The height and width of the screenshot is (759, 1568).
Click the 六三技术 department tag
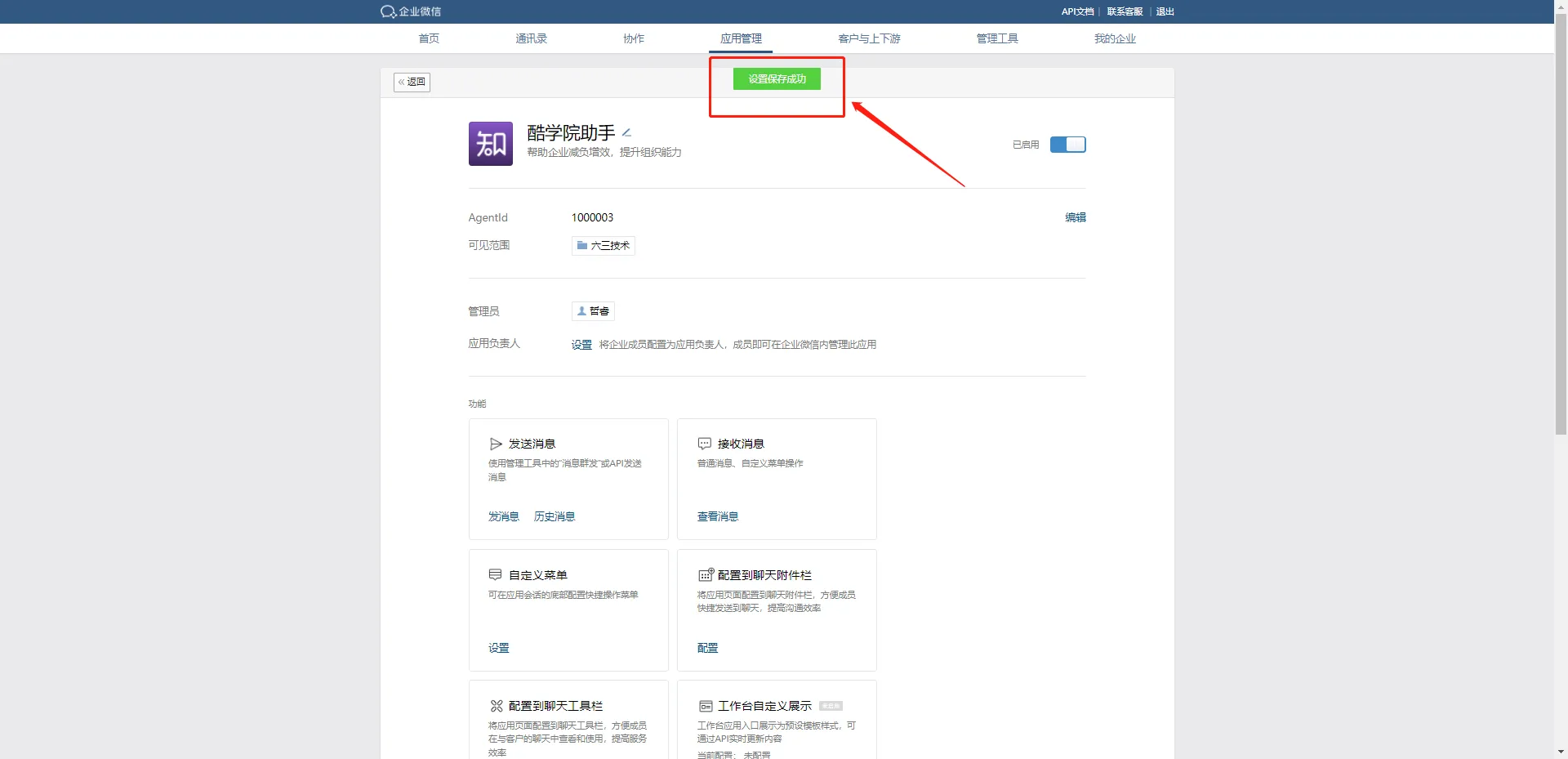(x=604, y=245)
